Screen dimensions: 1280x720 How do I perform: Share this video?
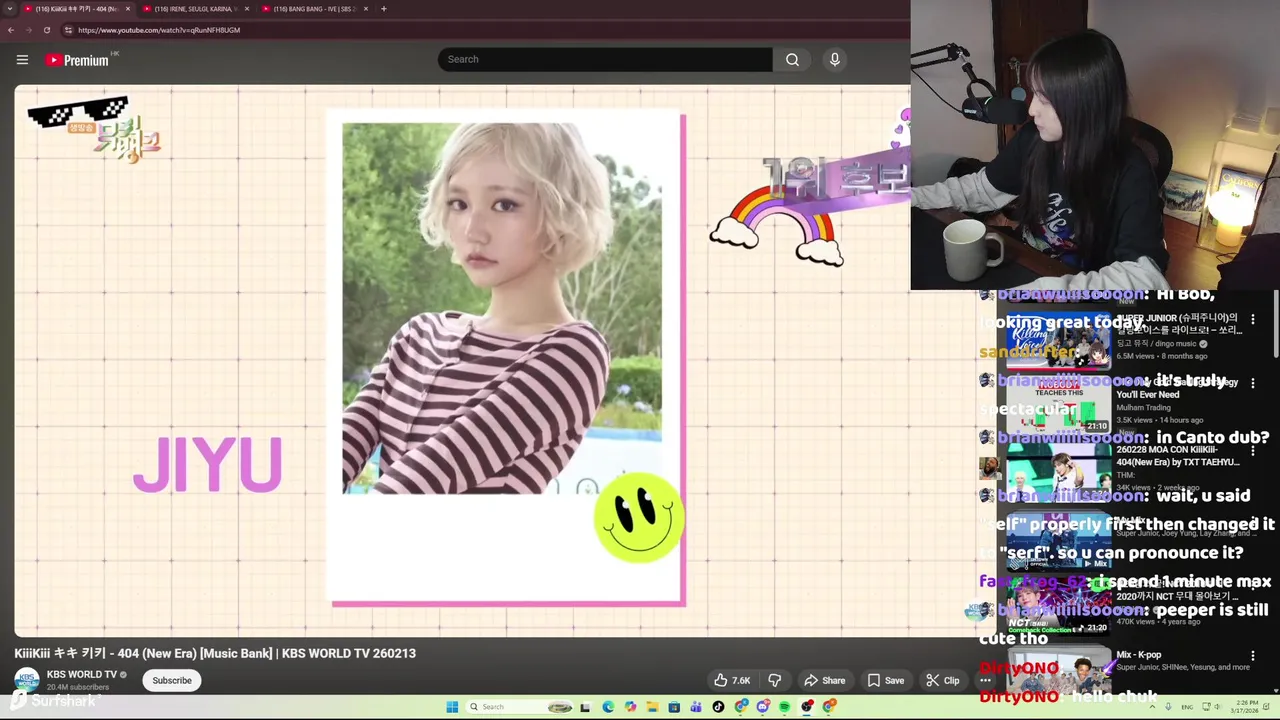825,680
